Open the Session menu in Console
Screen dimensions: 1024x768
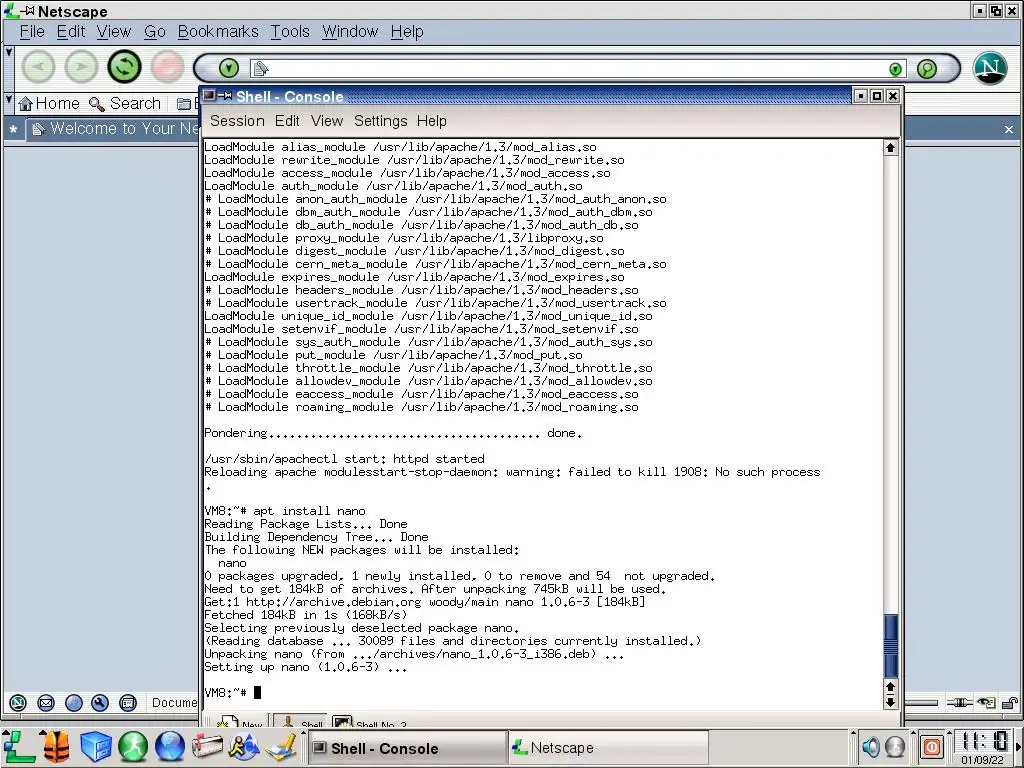(x=237, y=121)
